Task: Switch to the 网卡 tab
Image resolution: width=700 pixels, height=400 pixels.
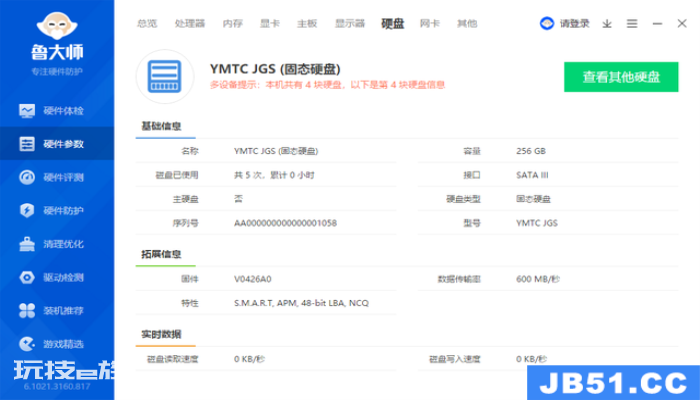Action: point(429,23)
